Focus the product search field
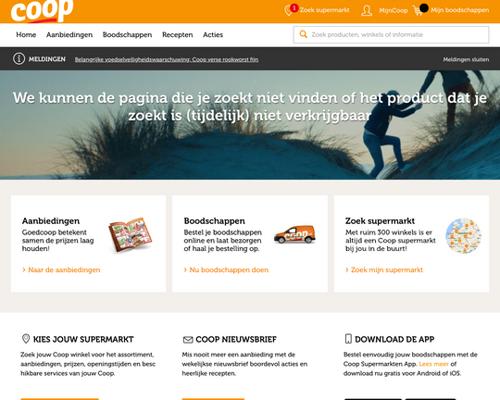The width and height of the screenshot is (500, 400). point(391,35)
